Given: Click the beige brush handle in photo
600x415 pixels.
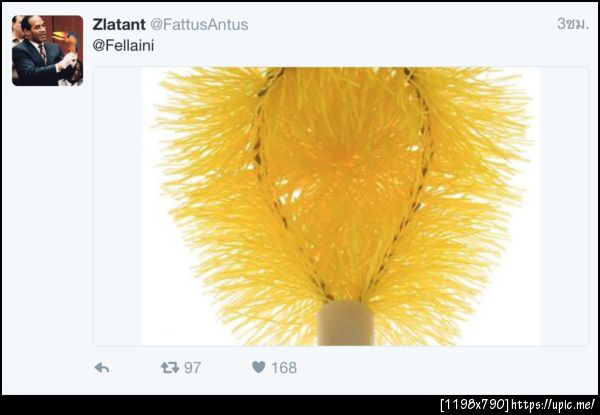Looking at the screenshot, I should [x=346, y=324].
